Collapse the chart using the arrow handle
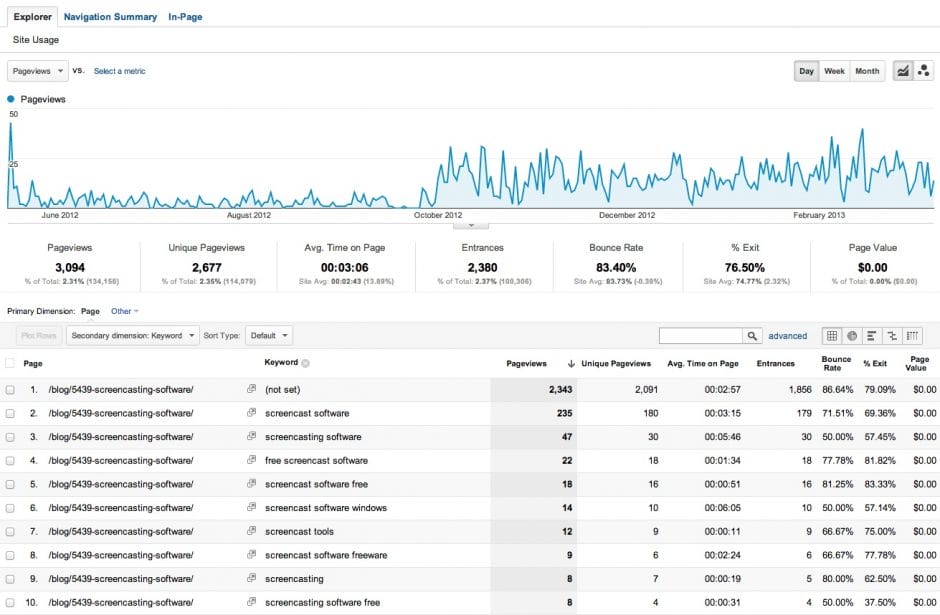This screenshot has width=940, height=615. click(471, 225)
